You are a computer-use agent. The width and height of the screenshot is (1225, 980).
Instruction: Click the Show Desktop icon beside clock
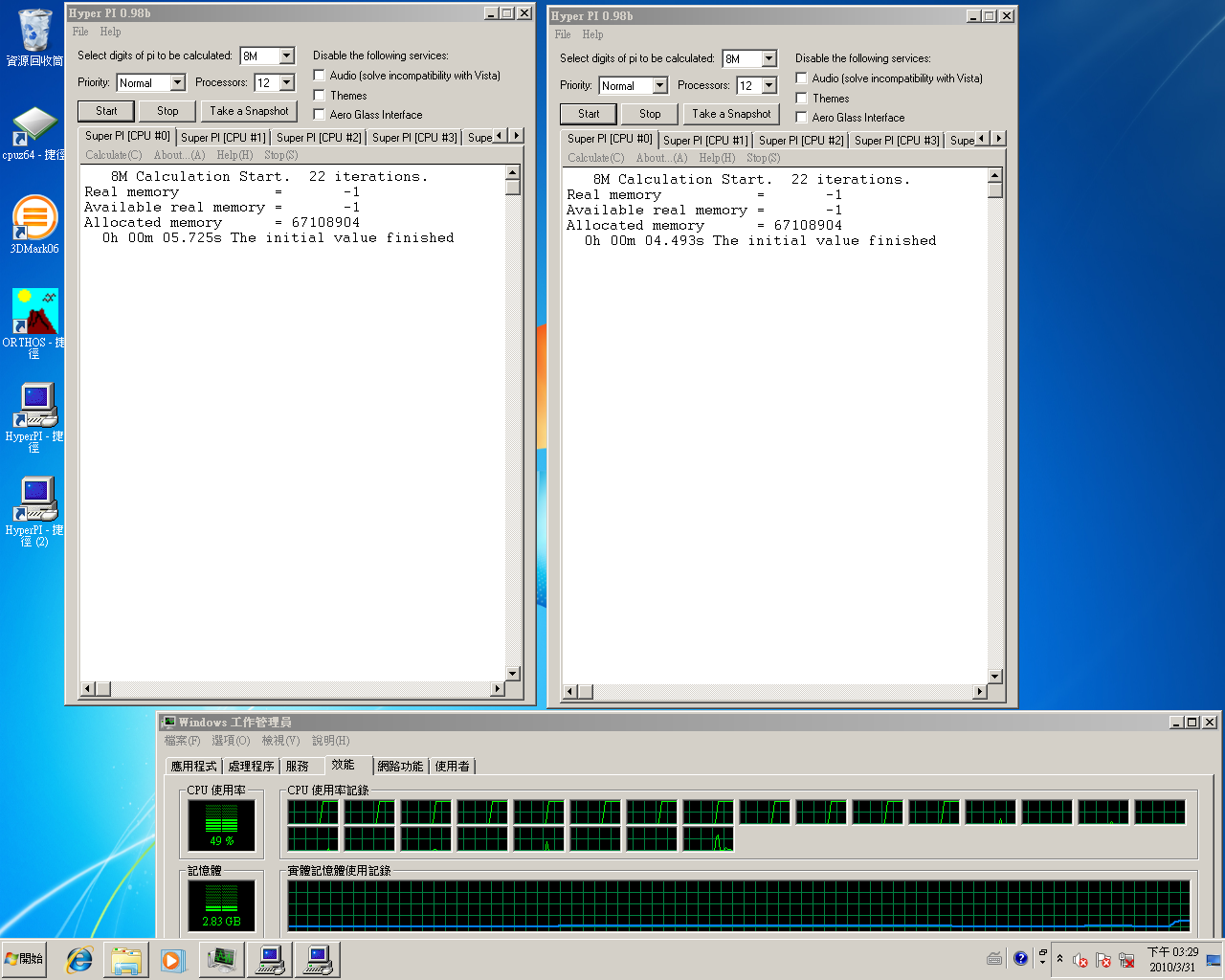coord(1214,960)
